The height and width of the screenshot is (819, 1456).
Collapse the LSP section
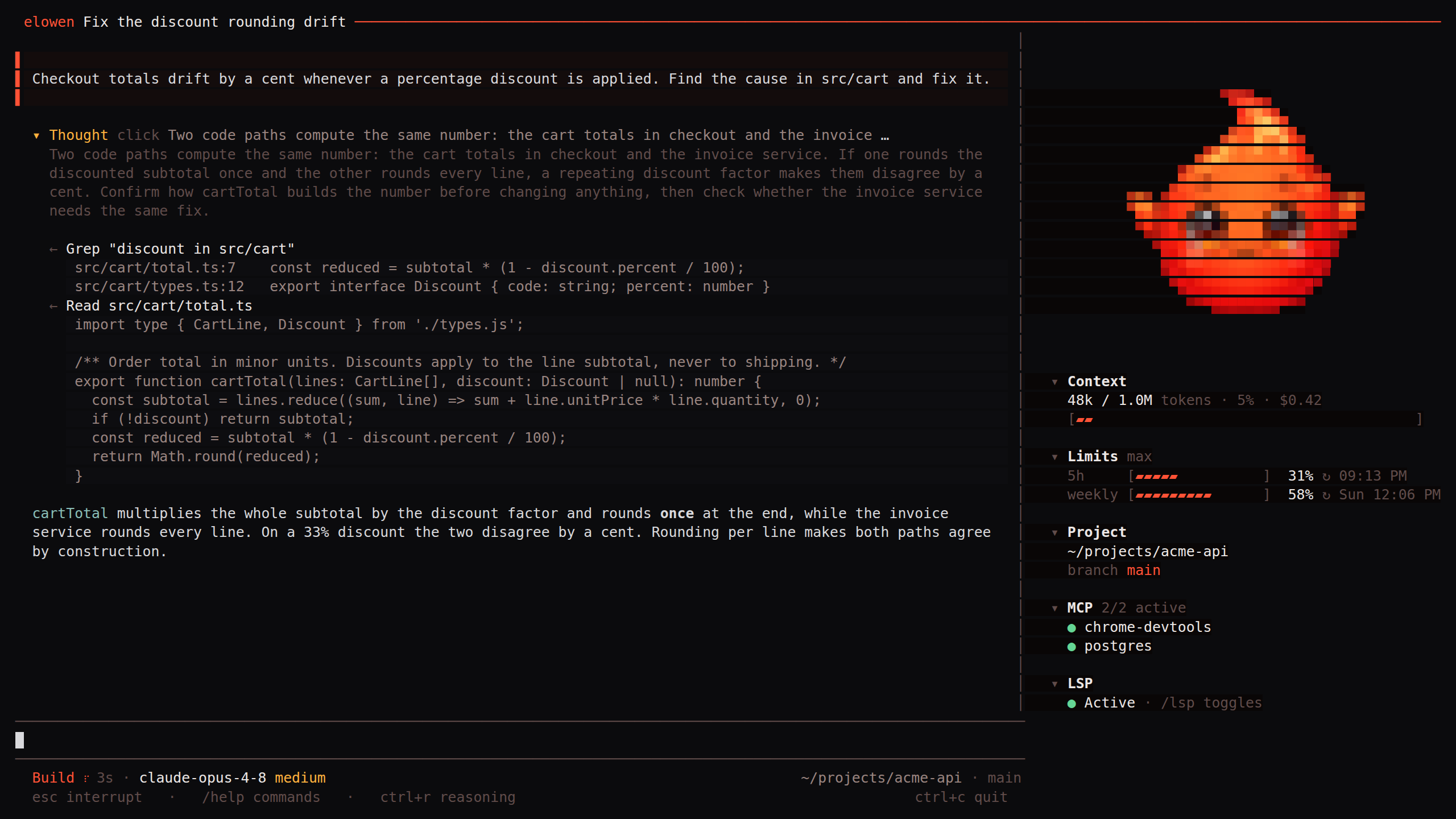[x=1054, y=684]
